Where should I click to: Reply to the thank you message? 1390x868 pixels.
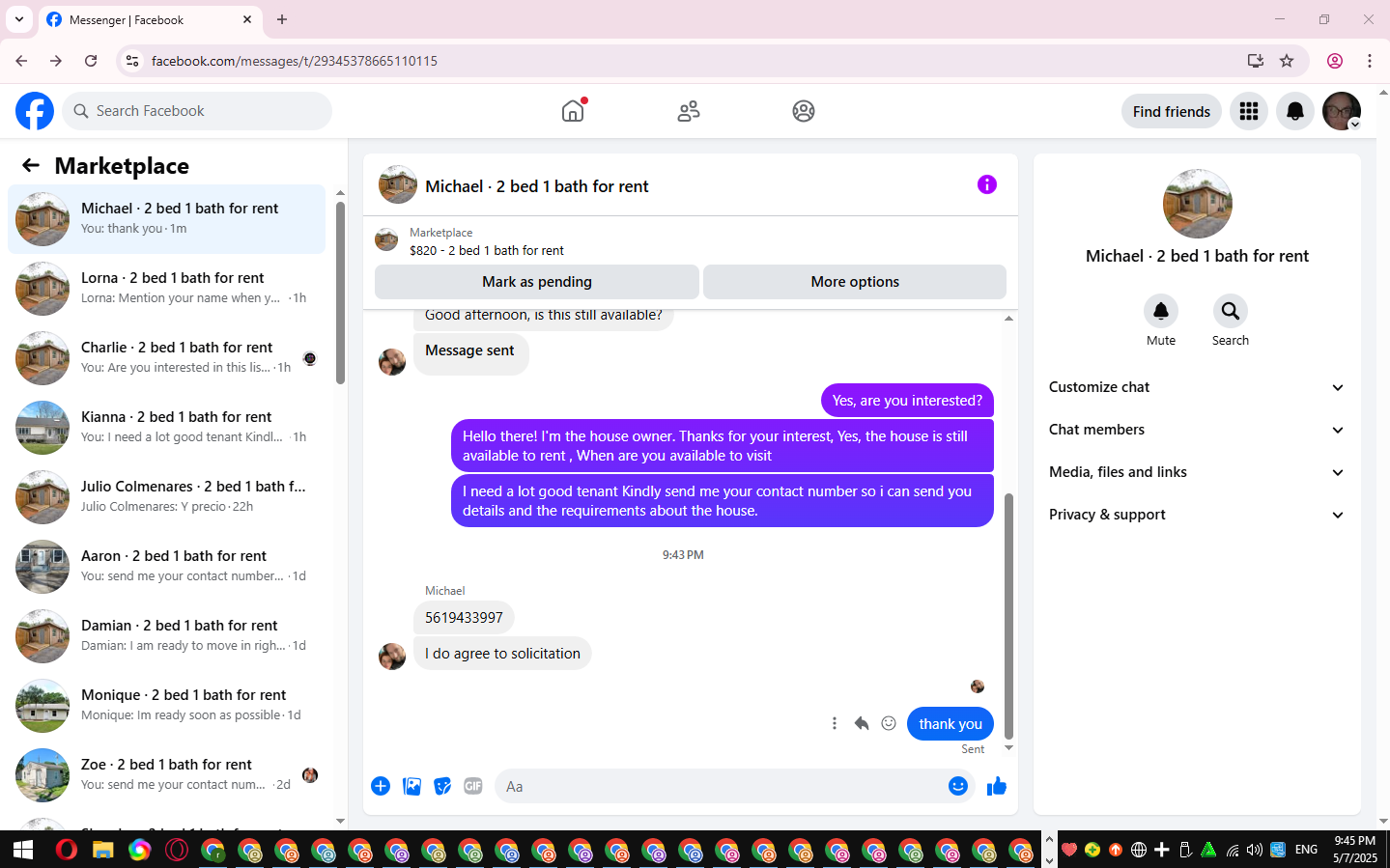862,723
